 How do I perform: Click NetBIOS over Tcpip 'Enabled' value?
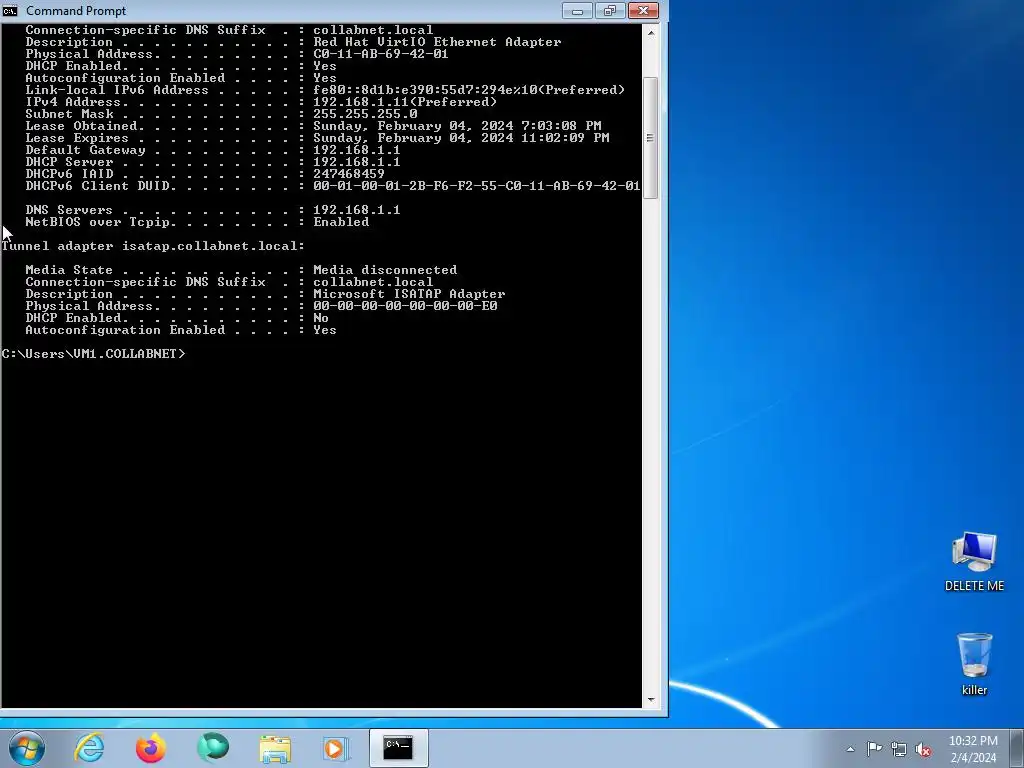(x=341, y=222)
